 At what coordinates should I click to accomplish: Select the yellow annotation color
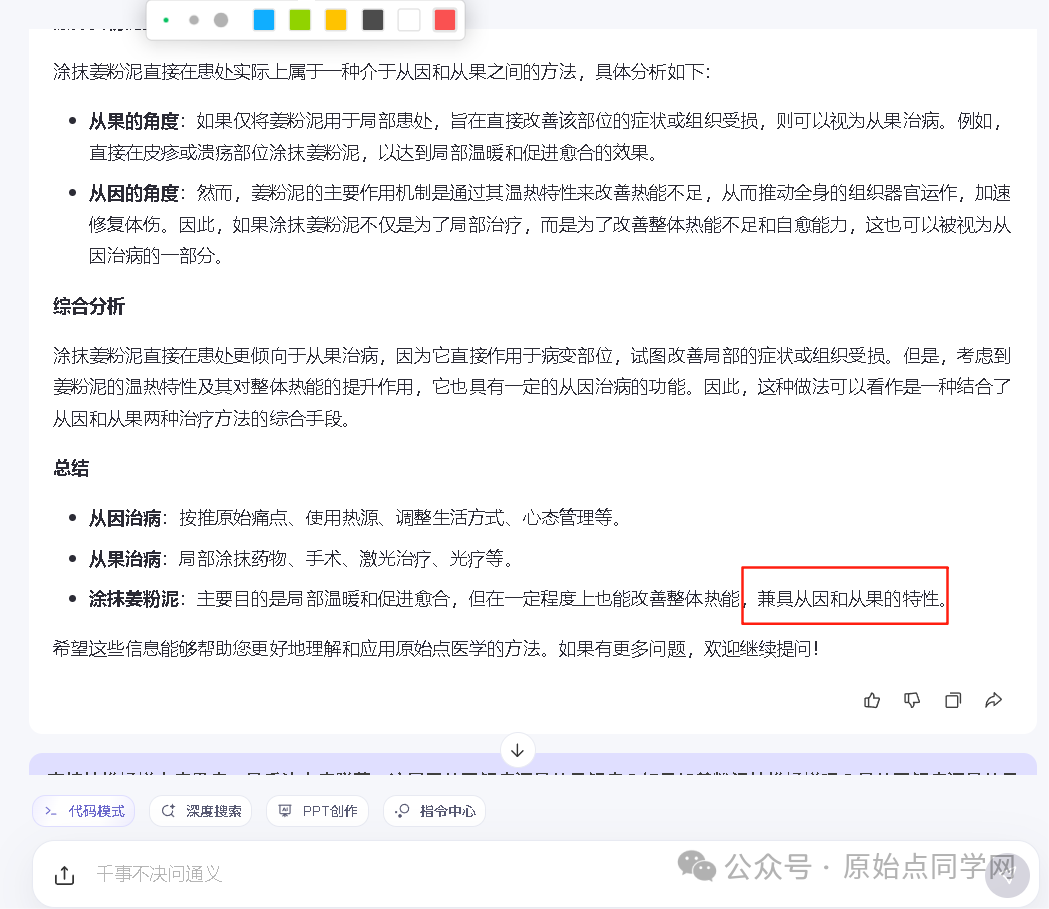pyautogui.click(x=335, y=19)
